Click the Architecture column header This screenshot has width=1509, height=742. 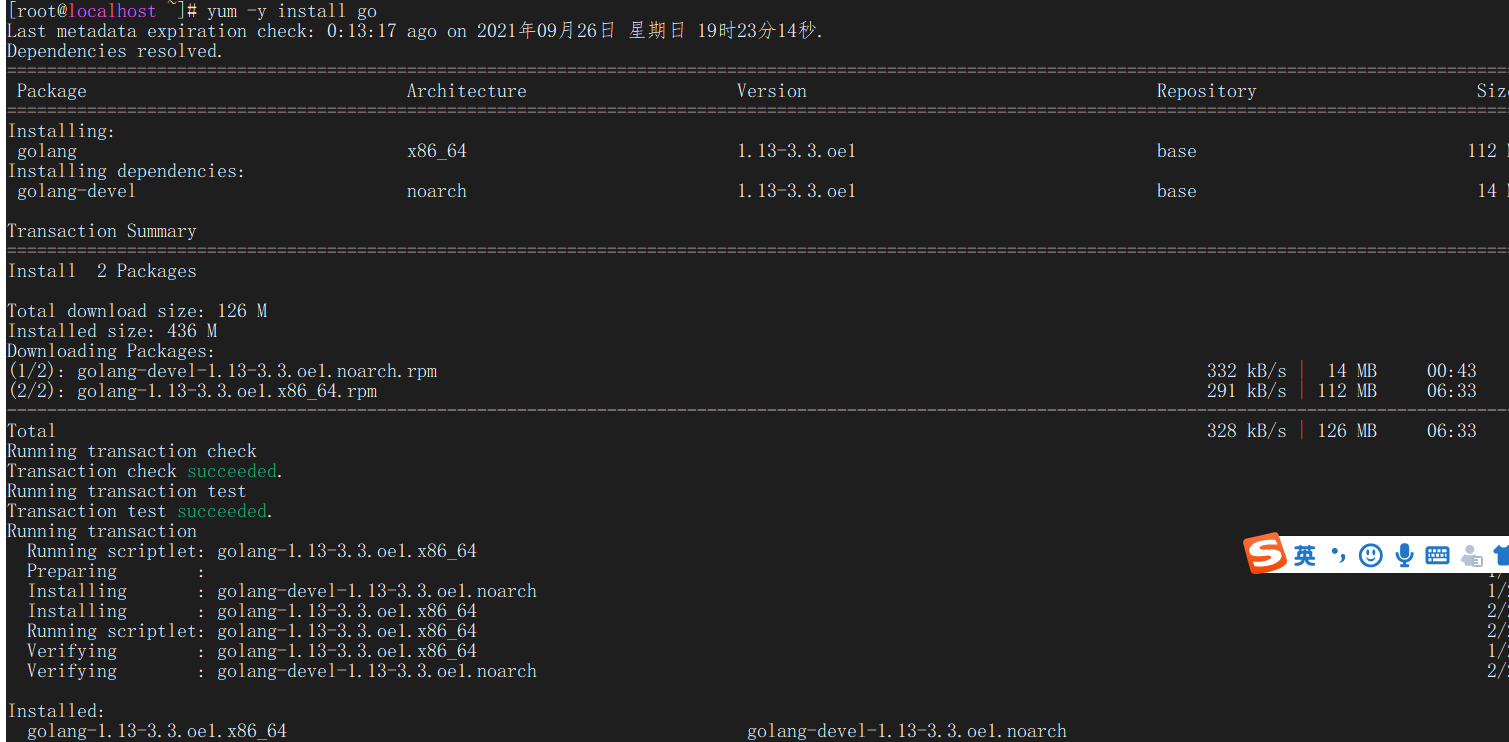[x=466, y=91]
